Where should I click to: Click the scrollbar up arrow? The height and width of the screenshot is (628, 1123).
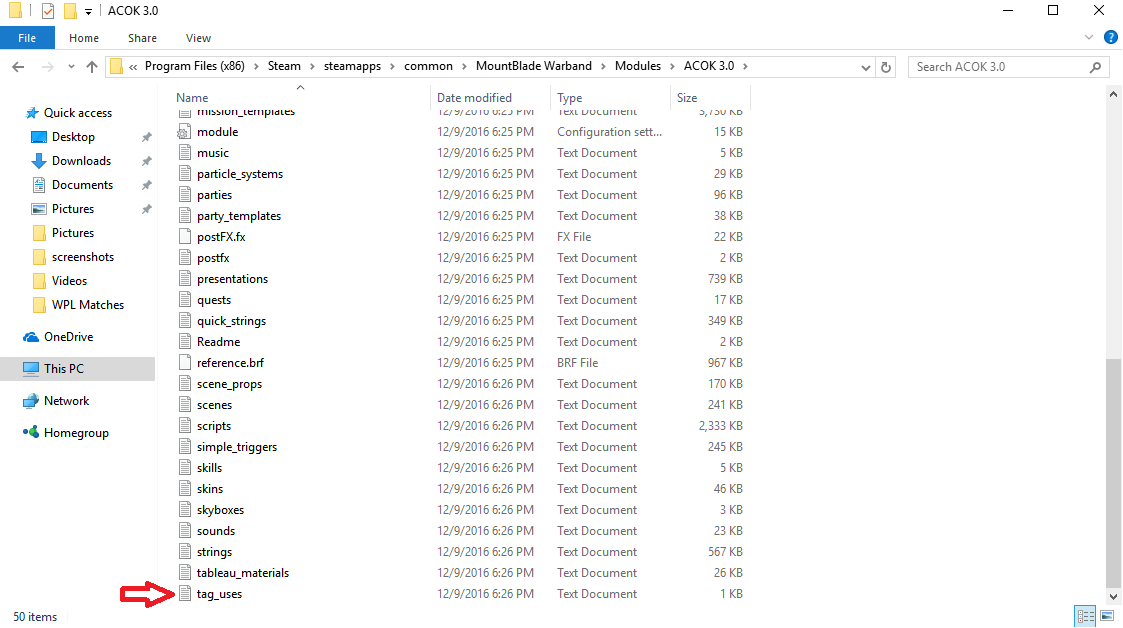(x=1113, y=94)
